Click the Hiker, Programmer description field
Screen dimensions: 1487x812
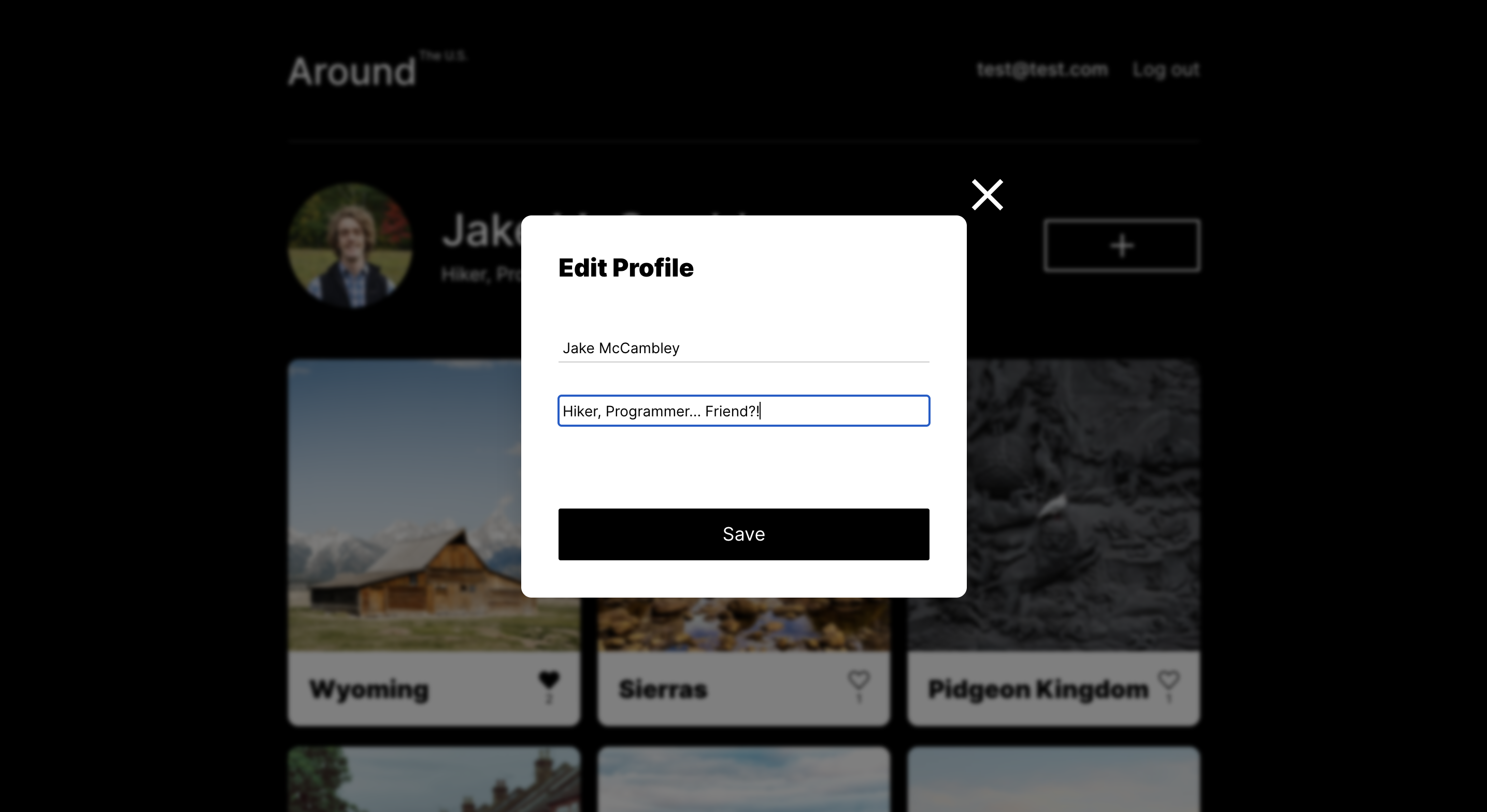(x=743, y=411)
